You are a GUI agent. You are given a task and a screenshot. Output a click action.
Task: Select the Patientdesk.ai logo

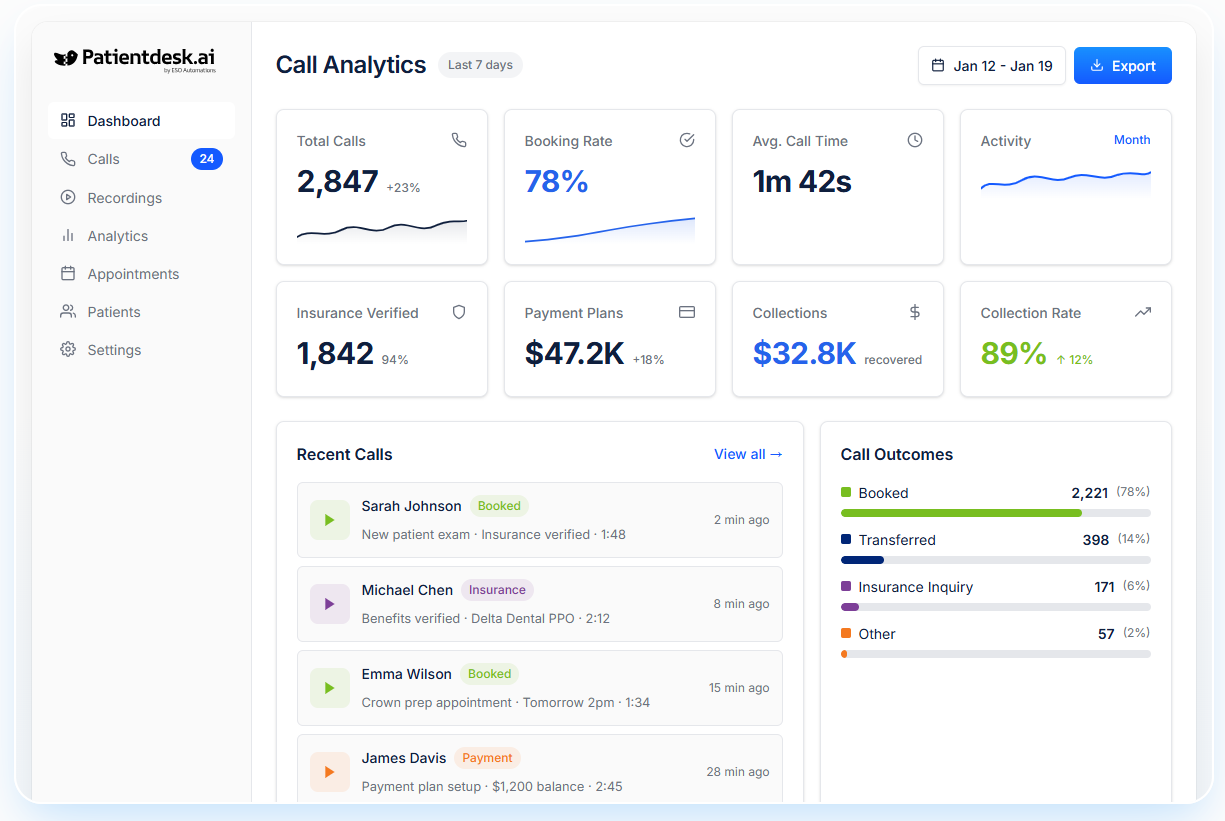(133, 59)
